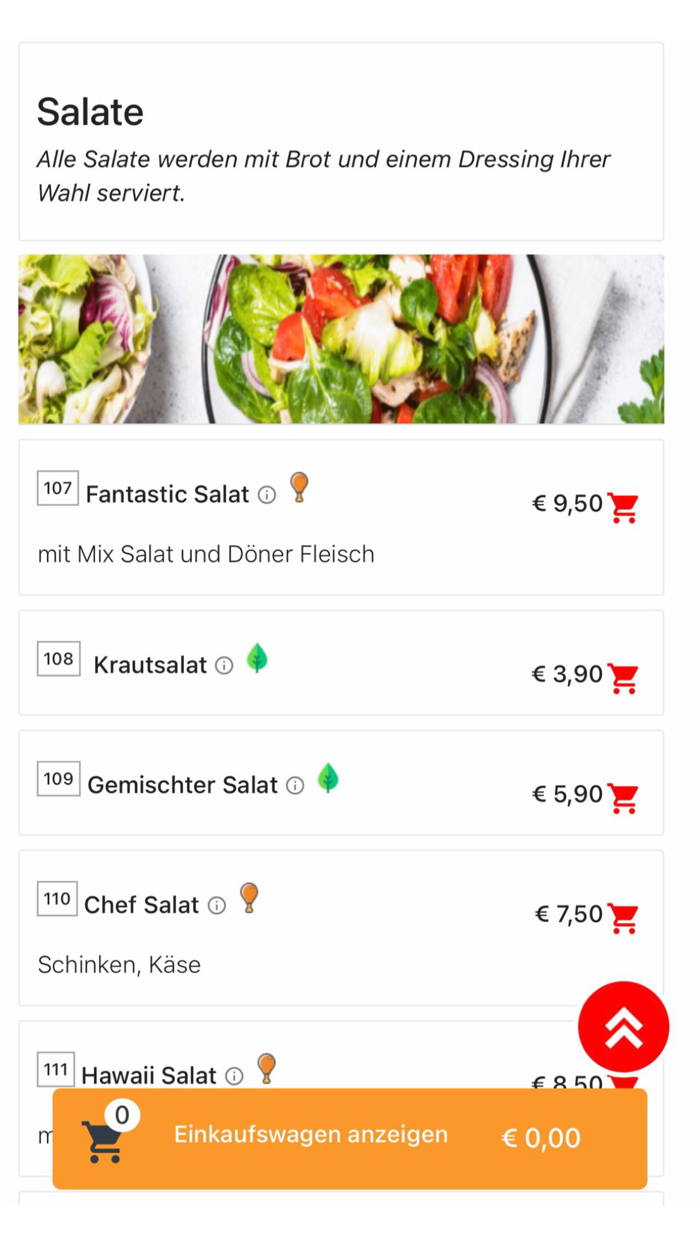Open info details for Chef Salat
Viewport: 700px width, 1244px height.
click(x=218, y=905)
